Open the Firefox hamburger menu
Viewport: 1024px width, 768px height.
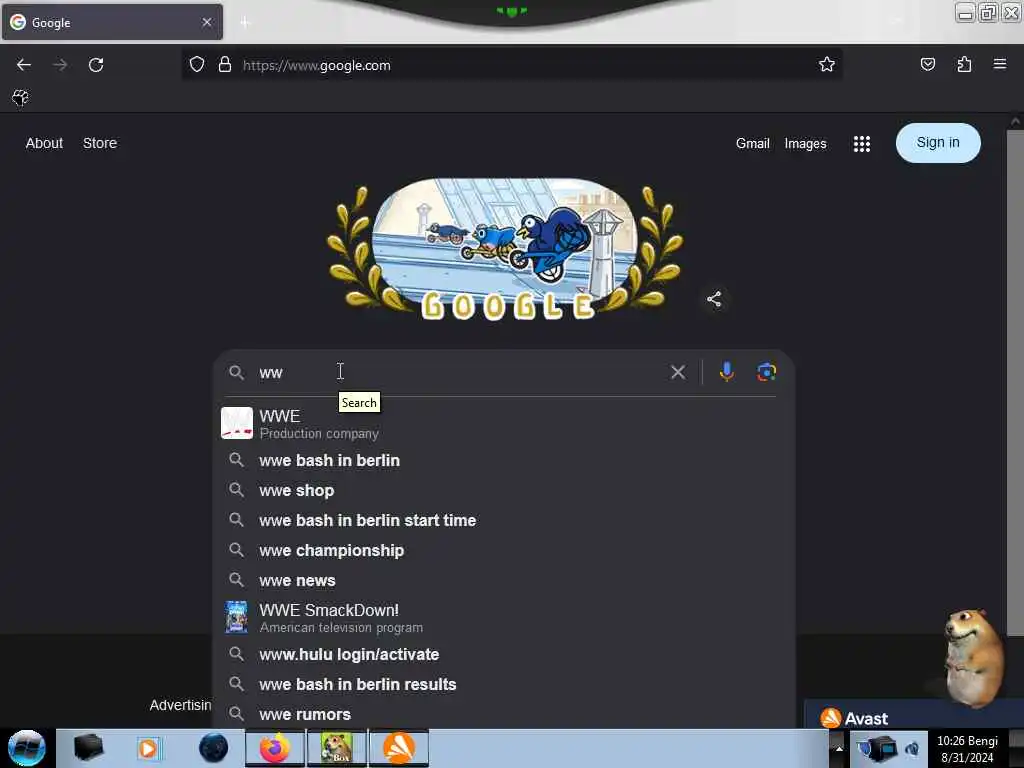pyautogui.click(x=1000, y=64)
